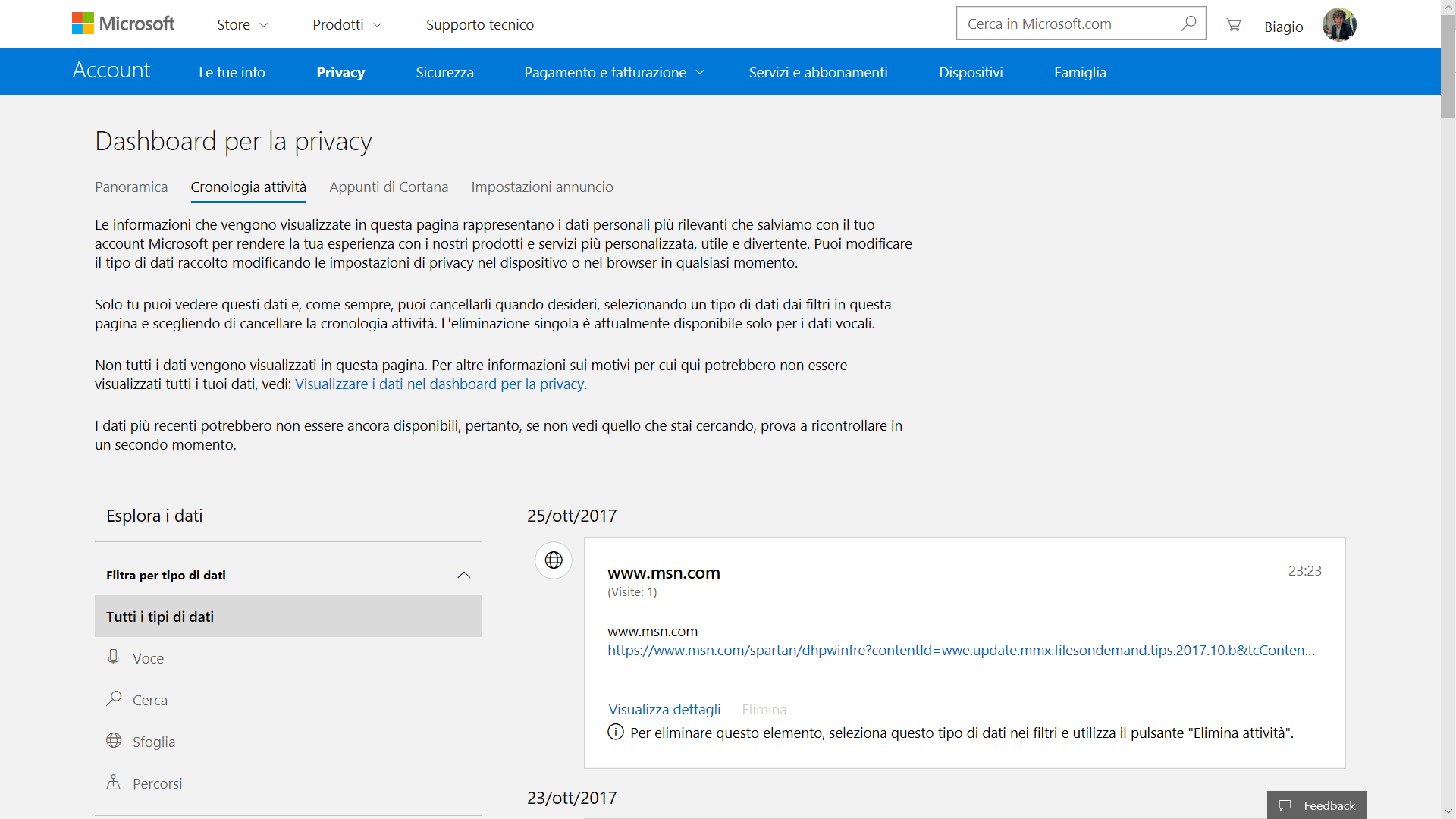Image resolution: width=1456 pixels, height=819 pixels.
Task: Click the Microsoft logo
Action: pos(123,24)
